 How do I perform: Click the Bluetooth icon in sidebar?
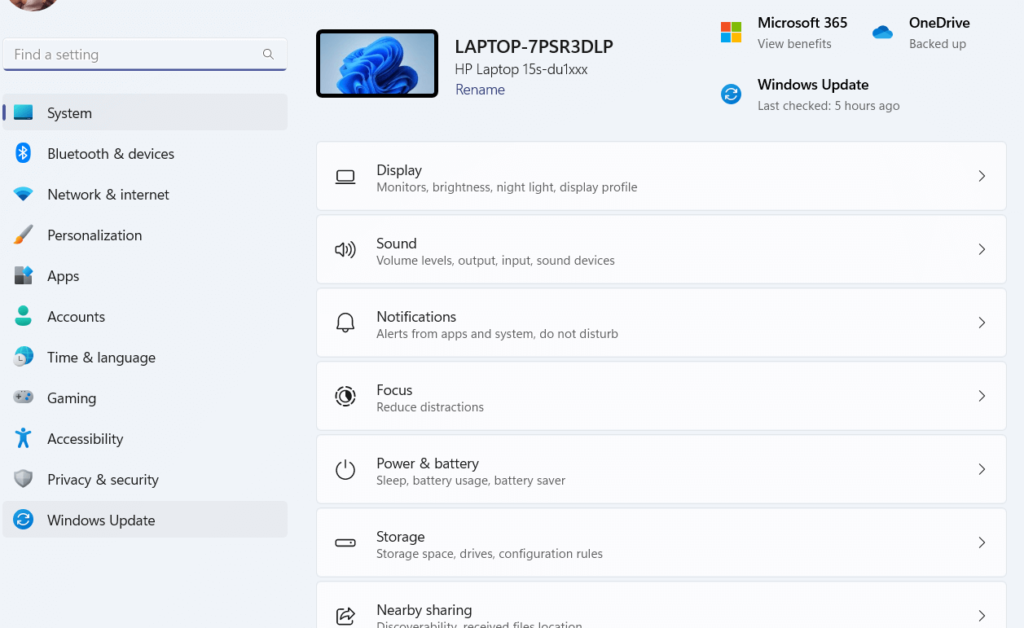click(24, 153)
